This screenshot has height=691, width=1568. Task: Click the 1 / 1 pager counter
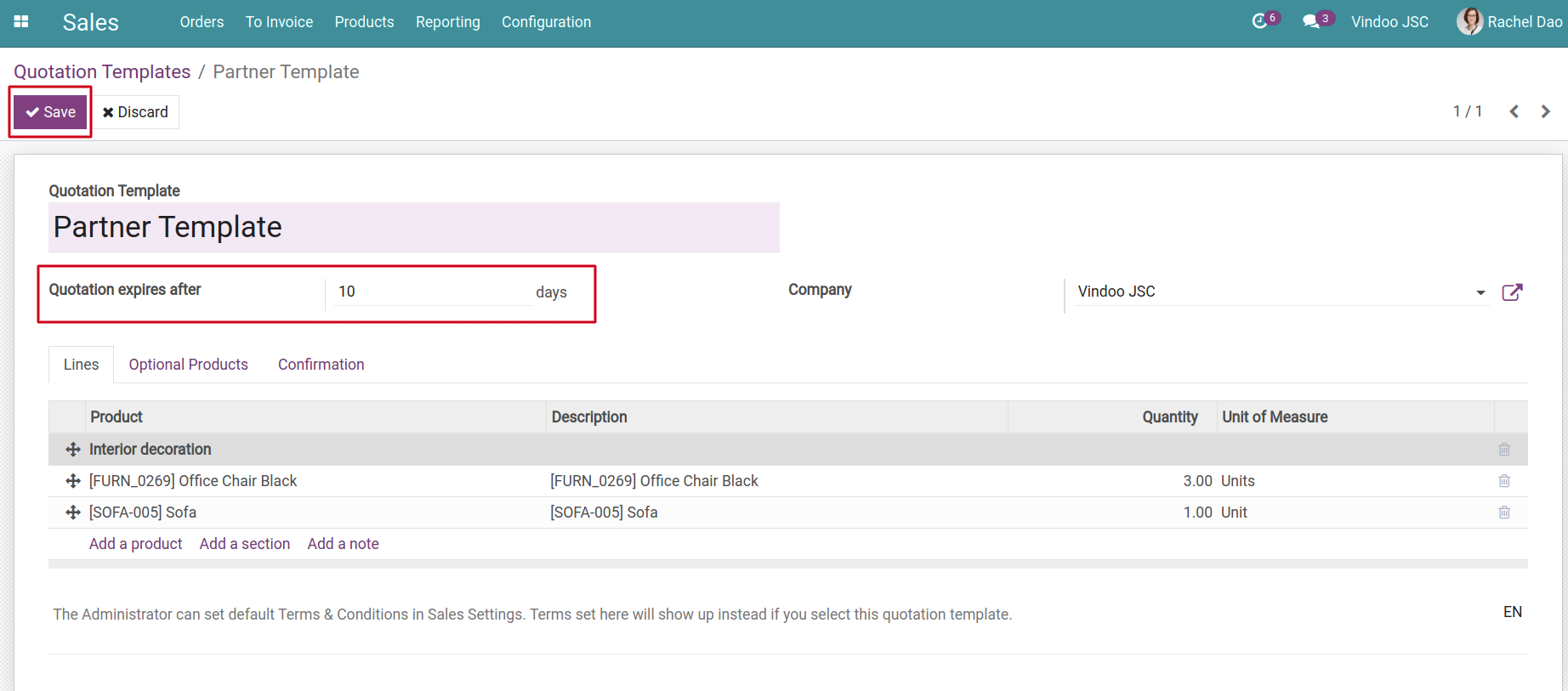tap(1467, 111)
